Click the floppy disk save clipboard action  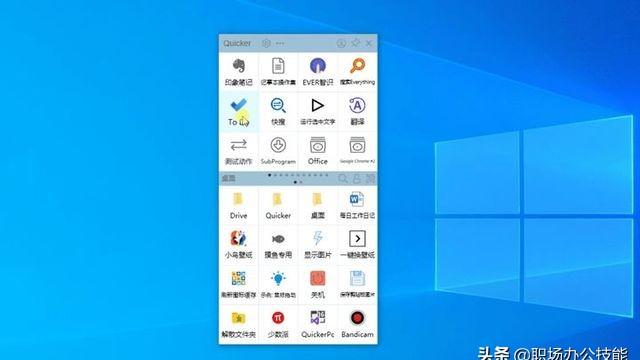tap(357, 284)
